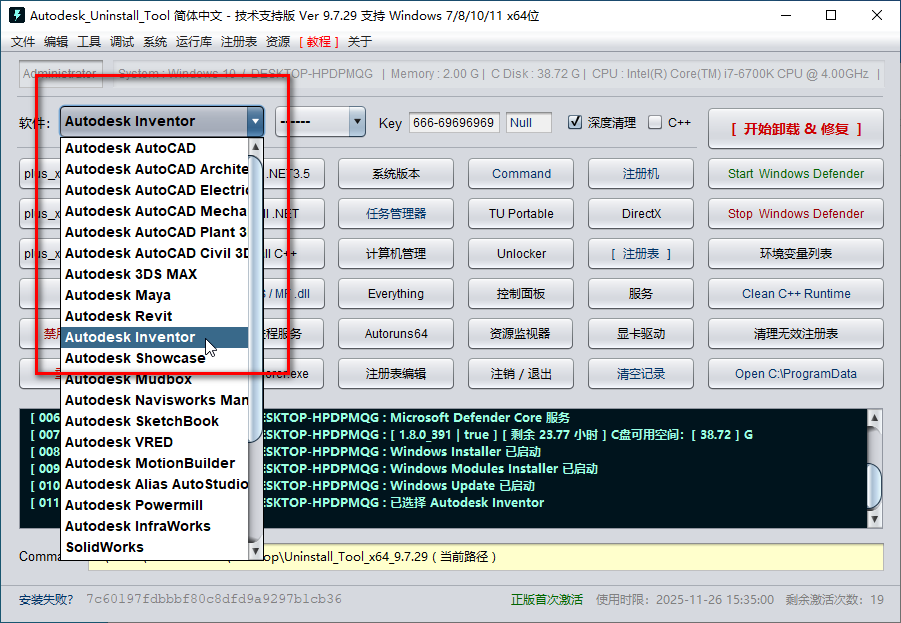Click the 安装失败? link

[46, 599]
